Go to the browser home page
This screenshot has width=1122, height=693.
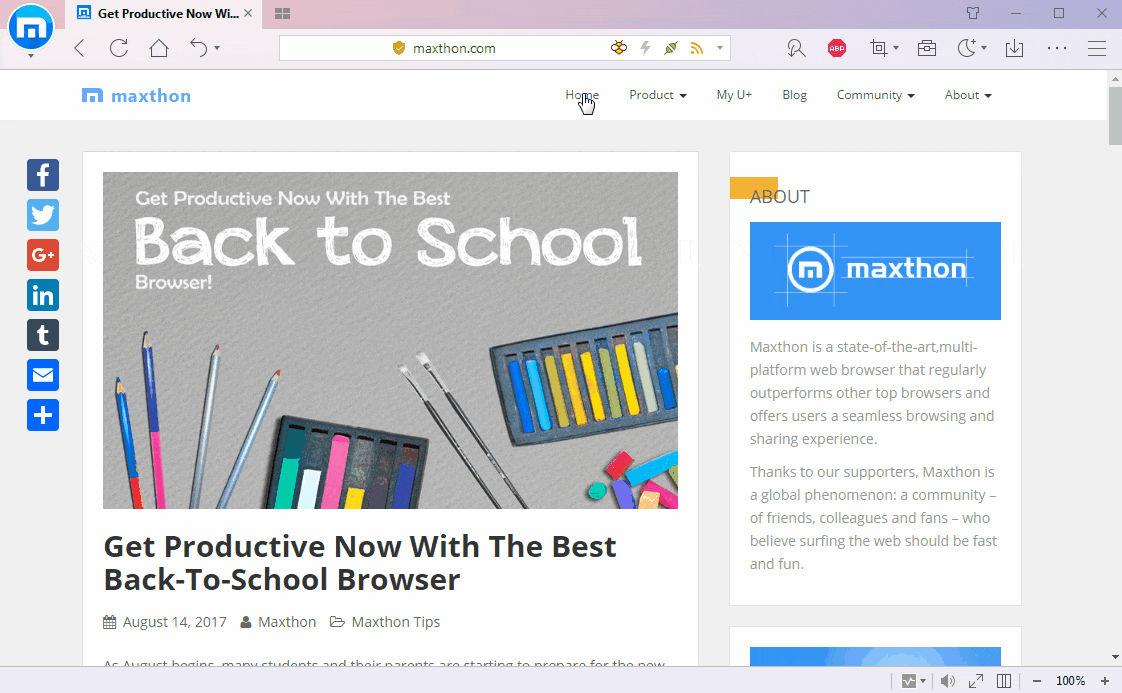pyautogui.click(x=159, y=48)
